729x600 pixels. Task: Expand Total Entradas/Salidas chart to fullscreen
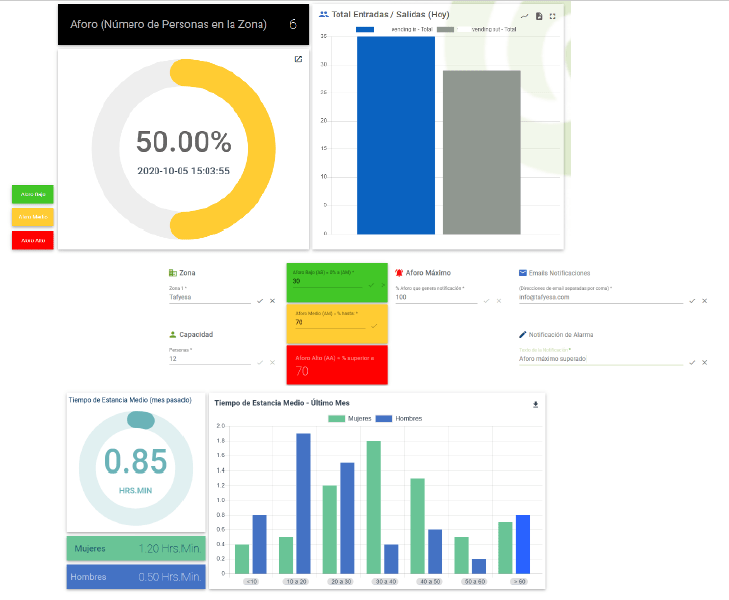click(553, 17)
